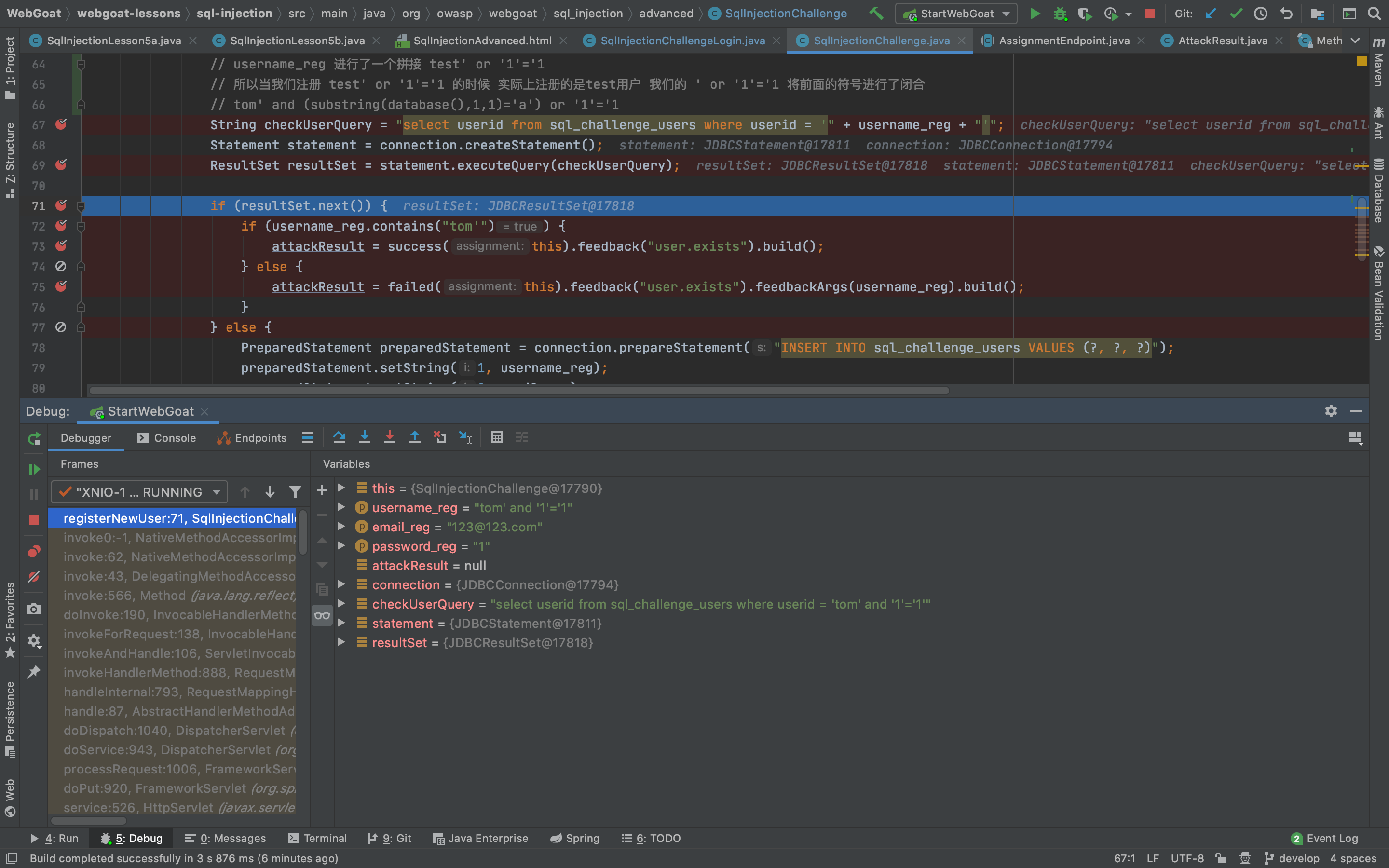Click the Evaluate Expression calculator icon
Viewport: 1389px width, 868px height.
tap(496, 437)
